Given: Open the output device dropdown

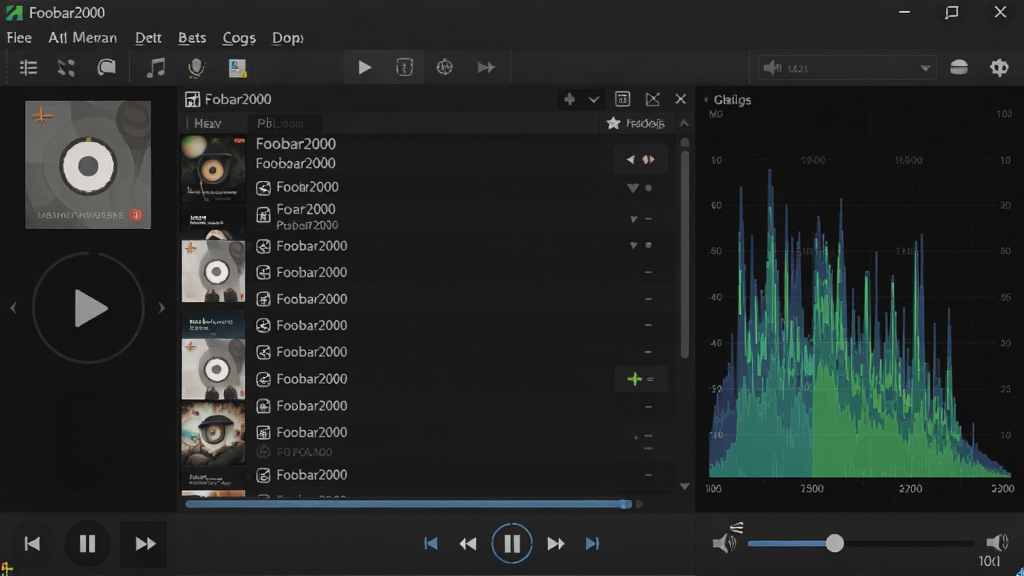Looking at the screenshot, I should click(846, 68).
